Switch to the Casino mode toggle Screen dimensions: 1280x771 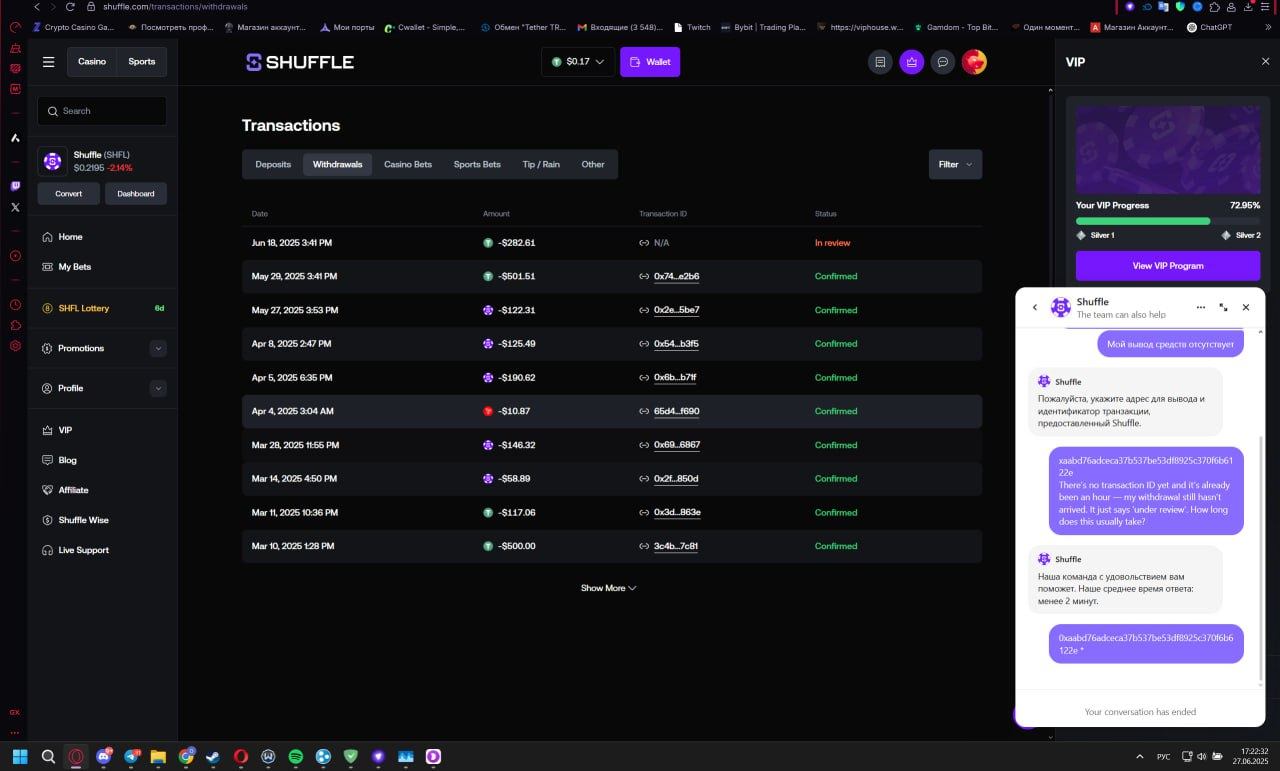click(92, 62)
